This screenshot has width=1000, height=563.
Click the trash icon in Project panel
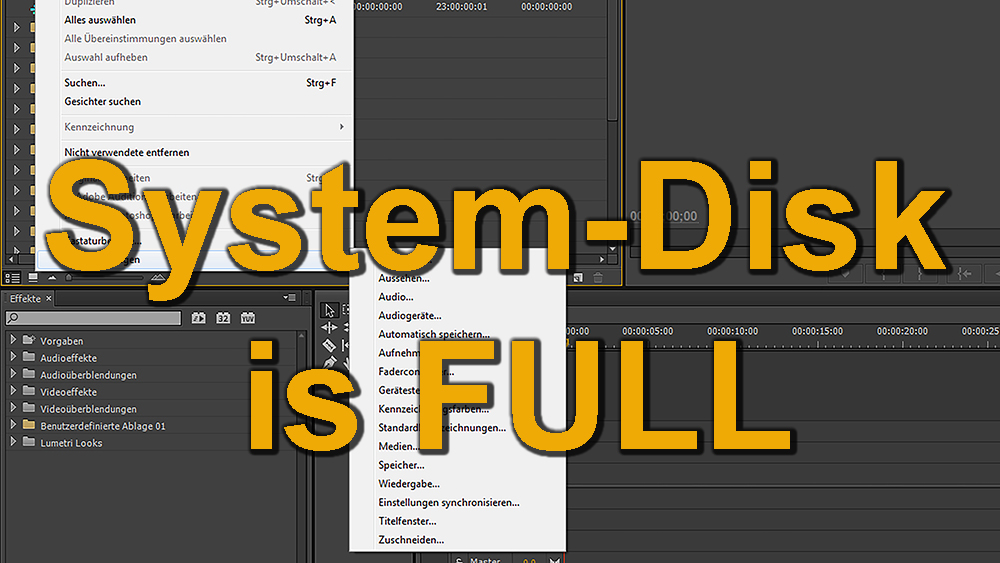tap(598, 277)
